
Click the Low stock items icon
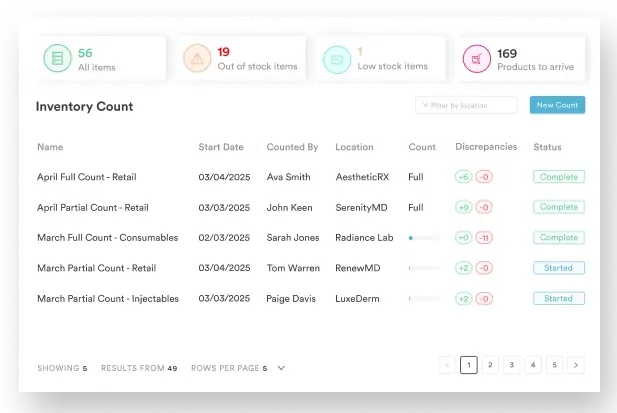pyautogui.click(x=337, y=59)
